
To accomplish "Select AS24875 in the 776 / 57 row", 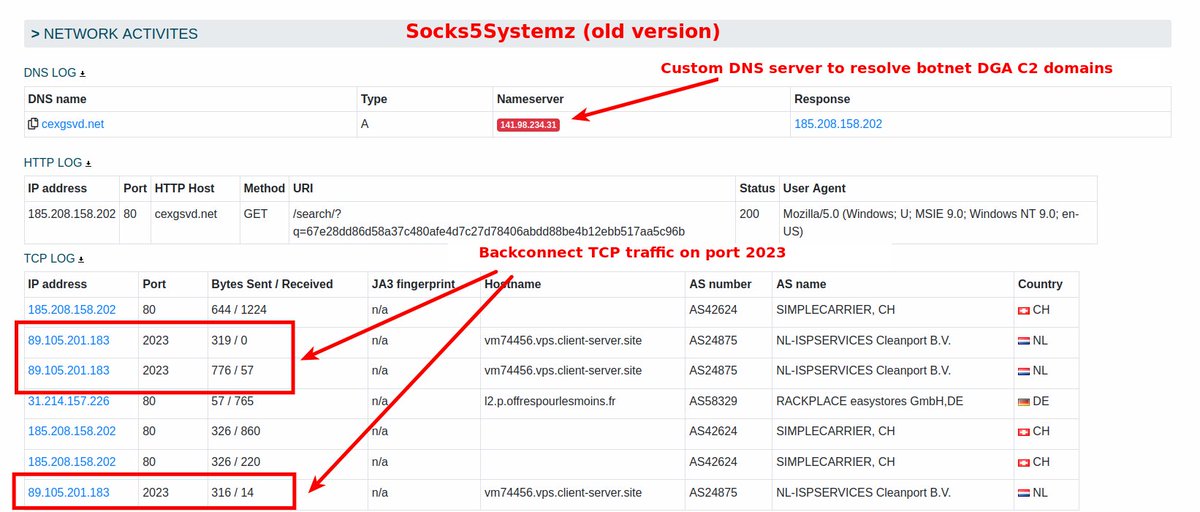I will click(714, 370).
